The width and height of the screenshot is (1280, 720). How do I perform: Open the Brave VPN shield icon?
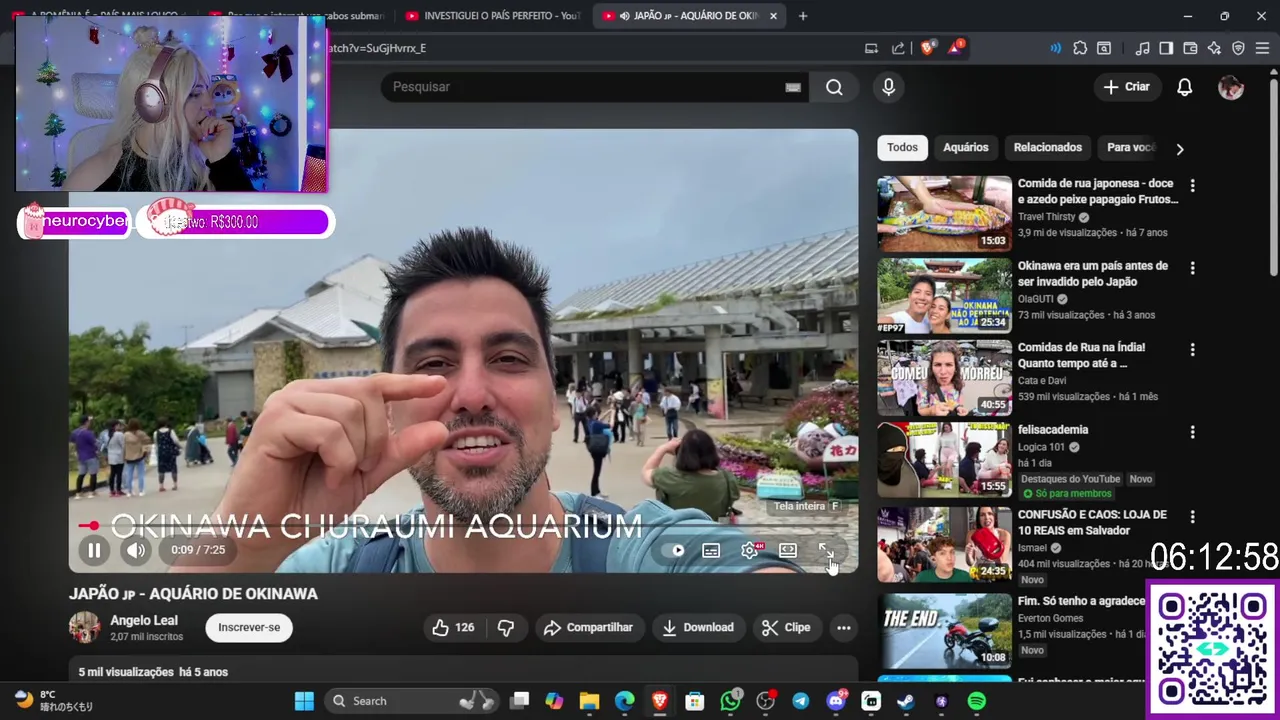point(1238,48)
